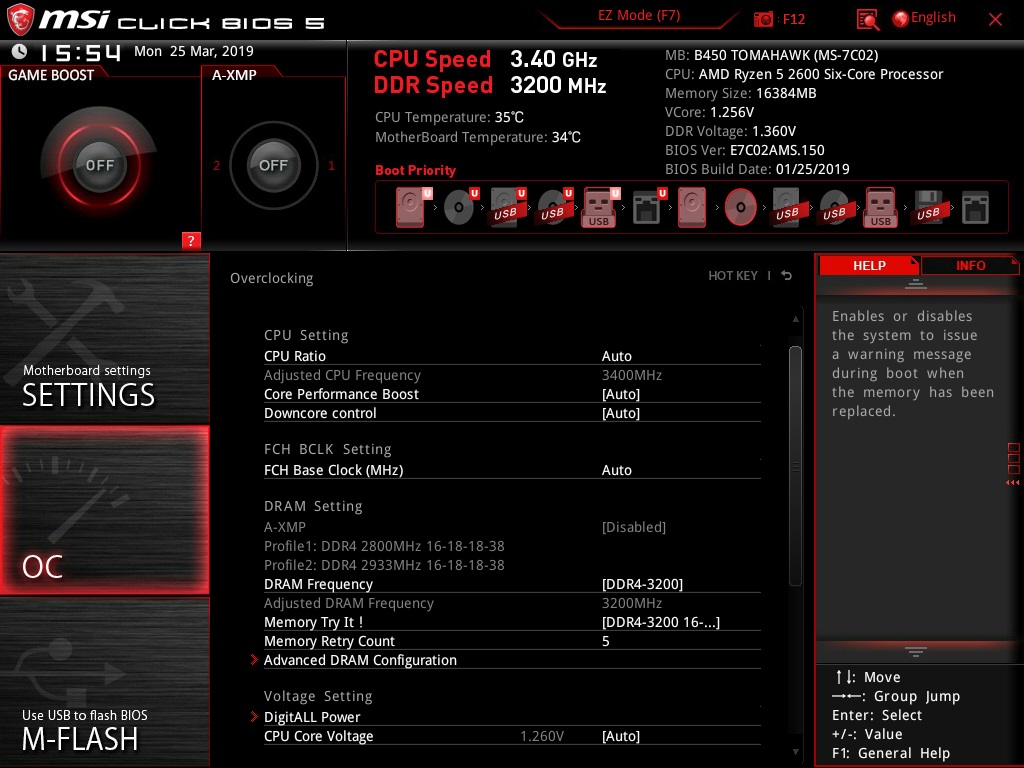Click the HOT KEY label
This screenshot has height=768, width=1024.
coord(733,276)
